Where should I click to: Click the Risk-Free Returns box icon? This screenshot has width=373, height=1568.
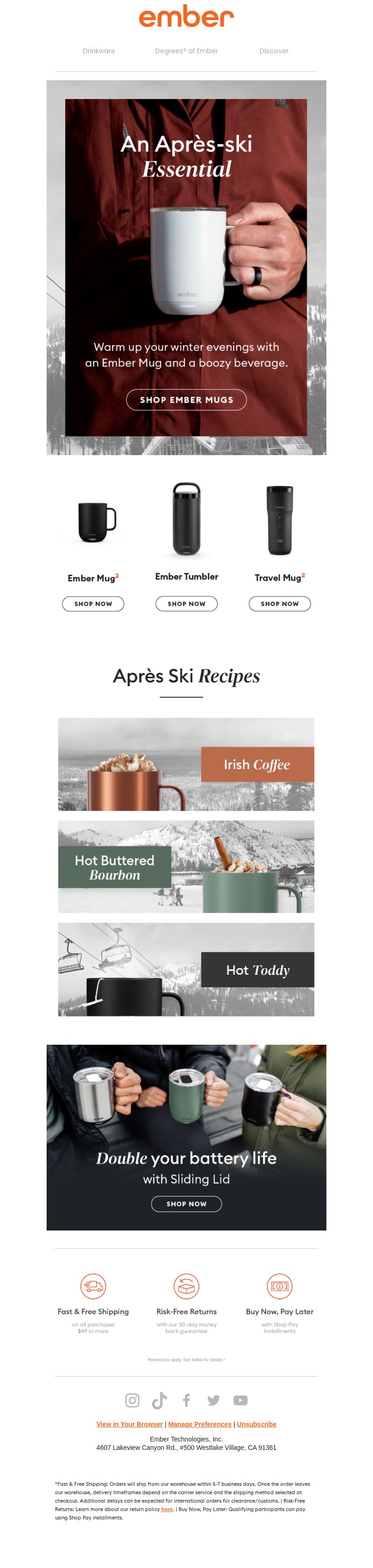(186, 1286)
